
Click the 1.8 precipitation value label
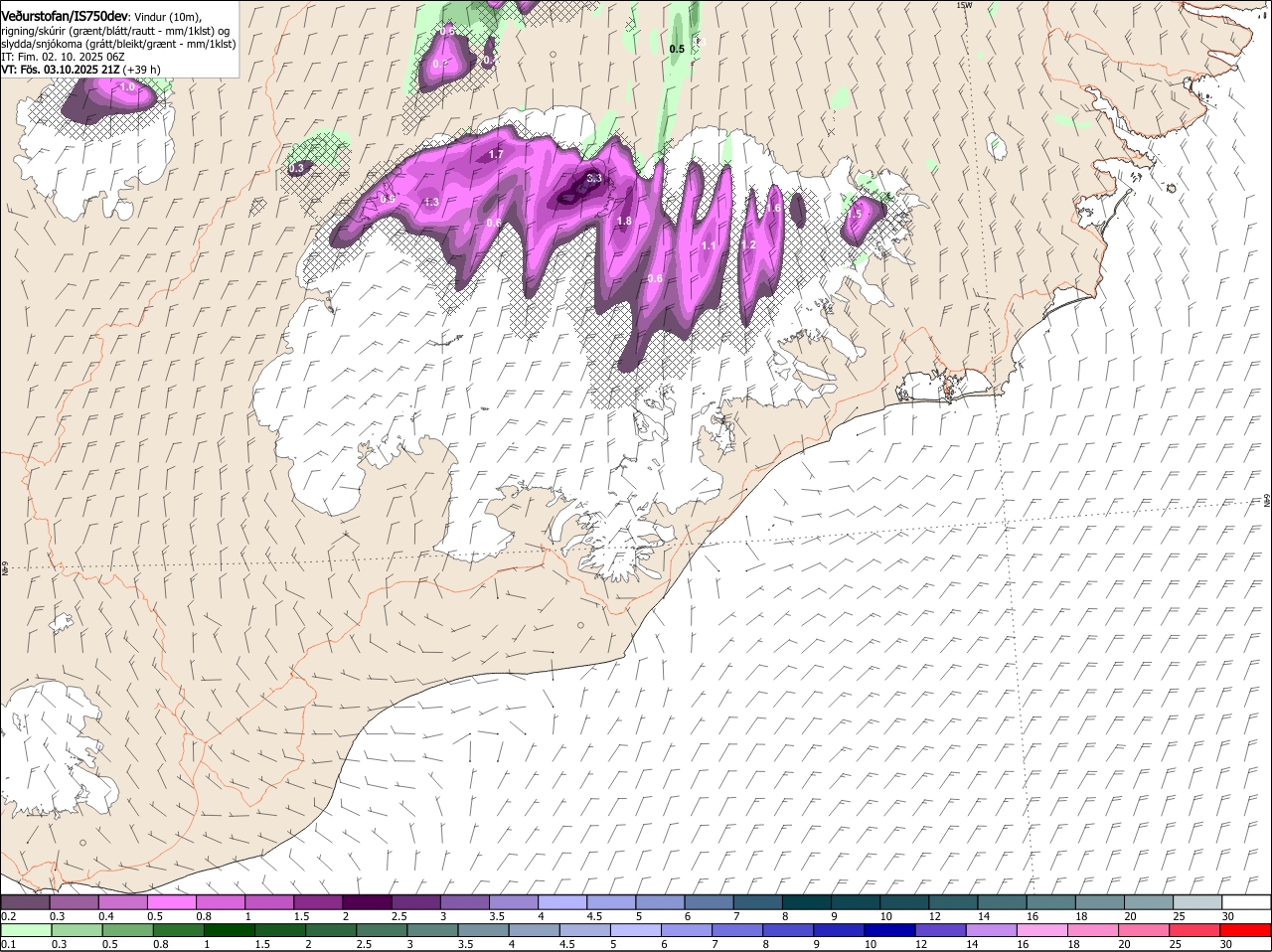pyautogui.click(x=625, y=221)
